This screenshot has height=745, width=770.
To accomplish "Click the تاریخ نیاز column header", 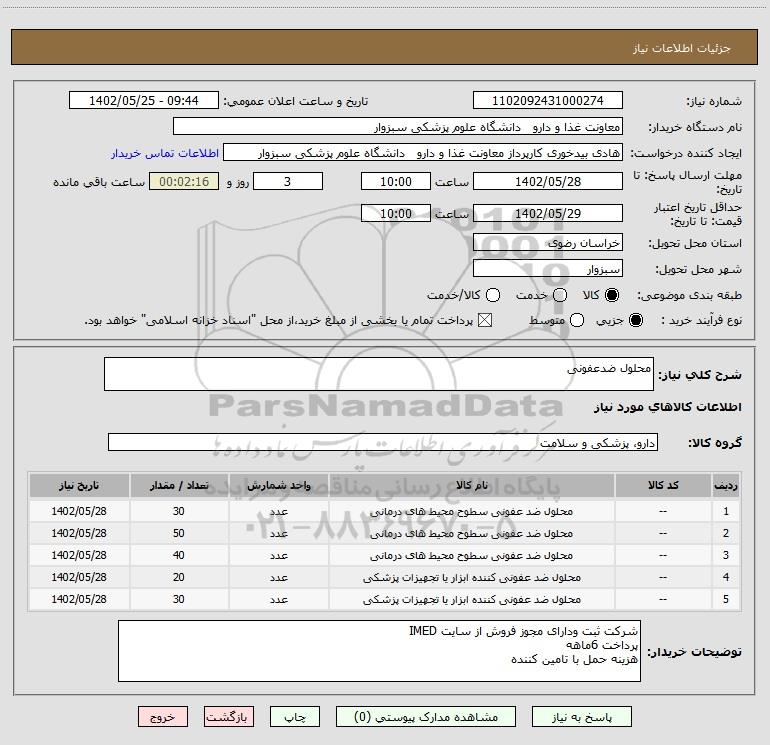I will 79,486.
